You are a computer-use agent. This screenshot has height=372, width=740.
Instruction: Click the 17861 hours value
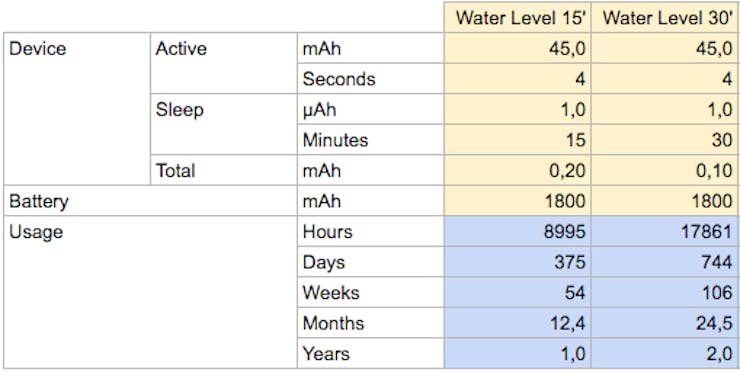pos(665,231)
